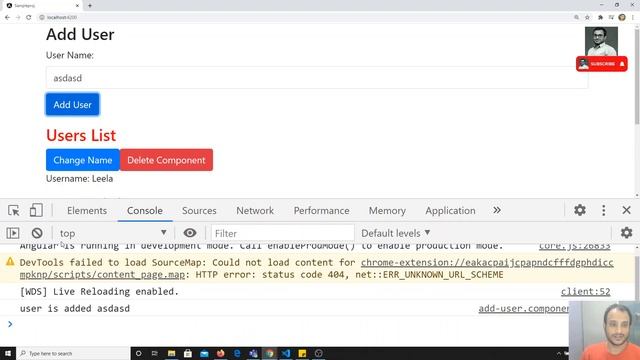Open the Mail app on the taskbar
Screen dimensions: 640x360
(204, 353)
